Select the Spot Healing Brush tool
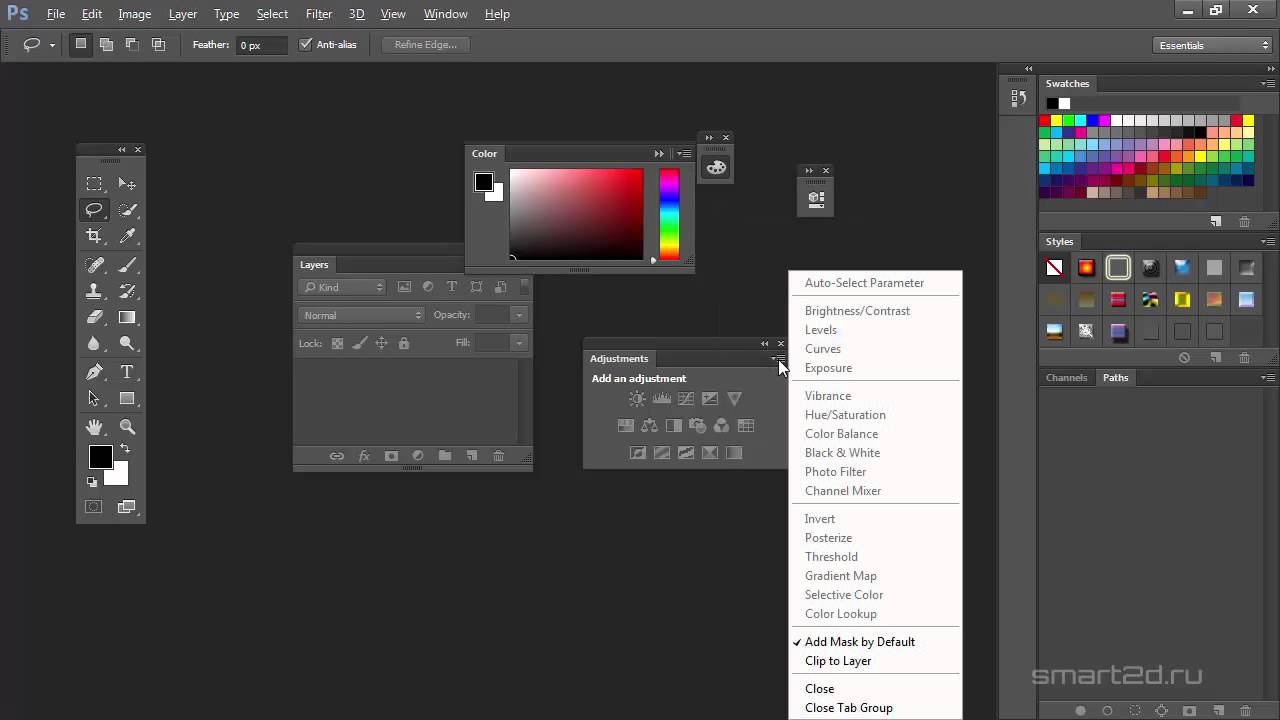 point(94,265)
